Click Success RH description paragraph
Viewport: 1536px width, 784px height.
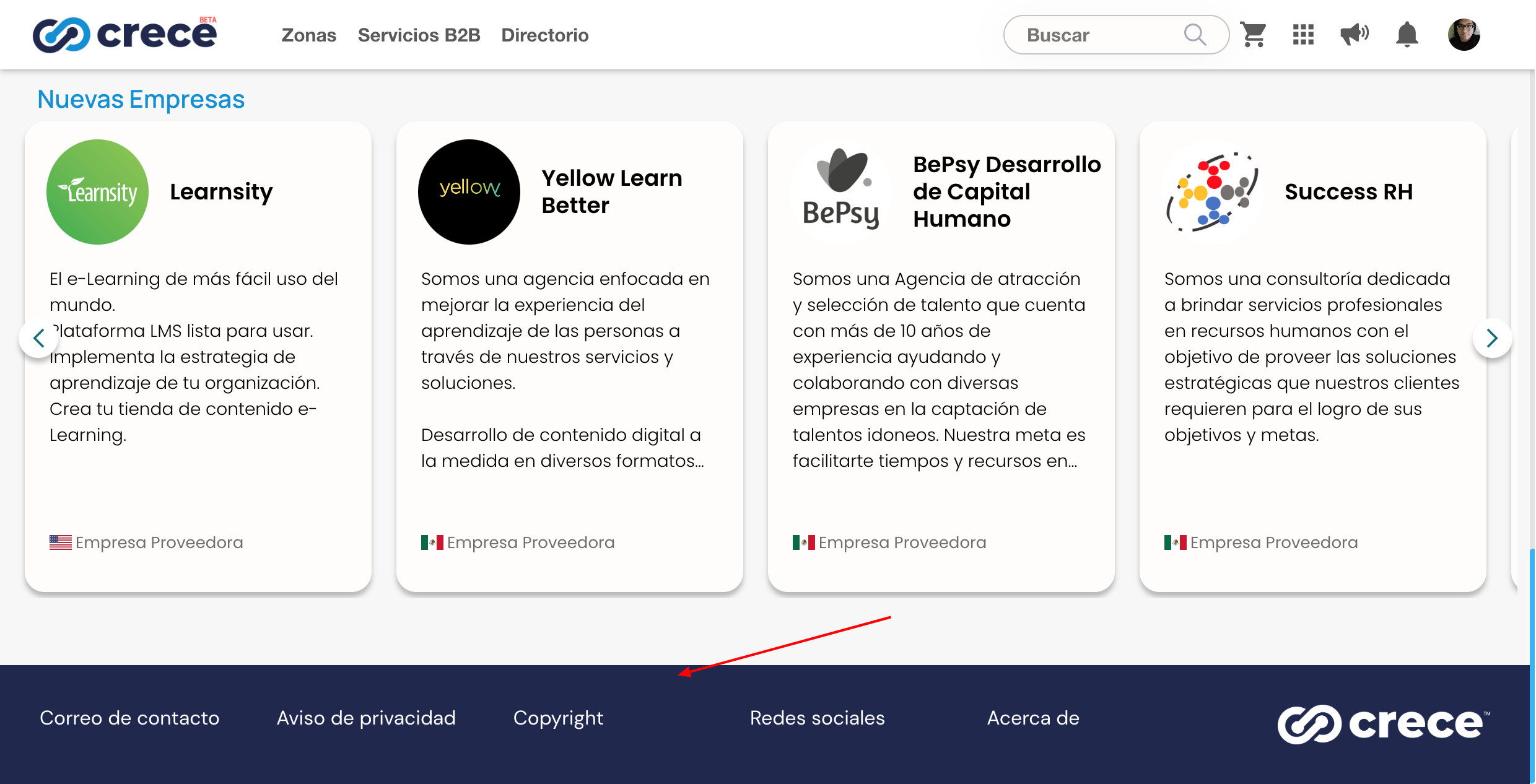[x=1312, y=357]
